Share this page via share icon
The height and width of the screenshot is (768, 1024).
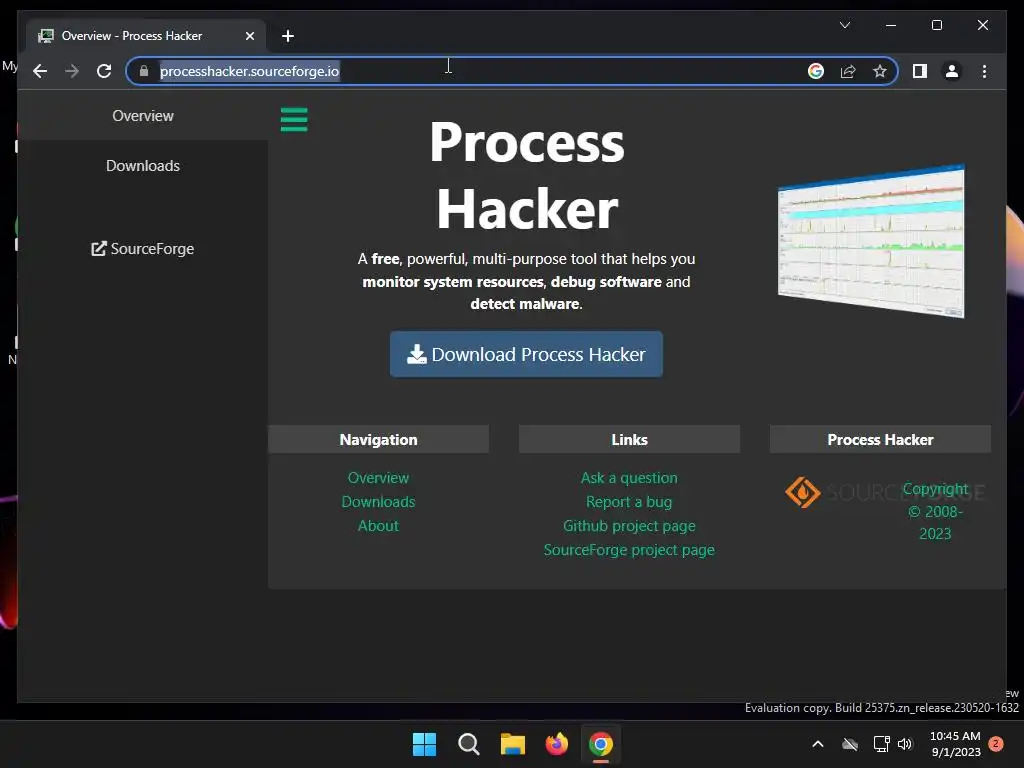[848, 71]
